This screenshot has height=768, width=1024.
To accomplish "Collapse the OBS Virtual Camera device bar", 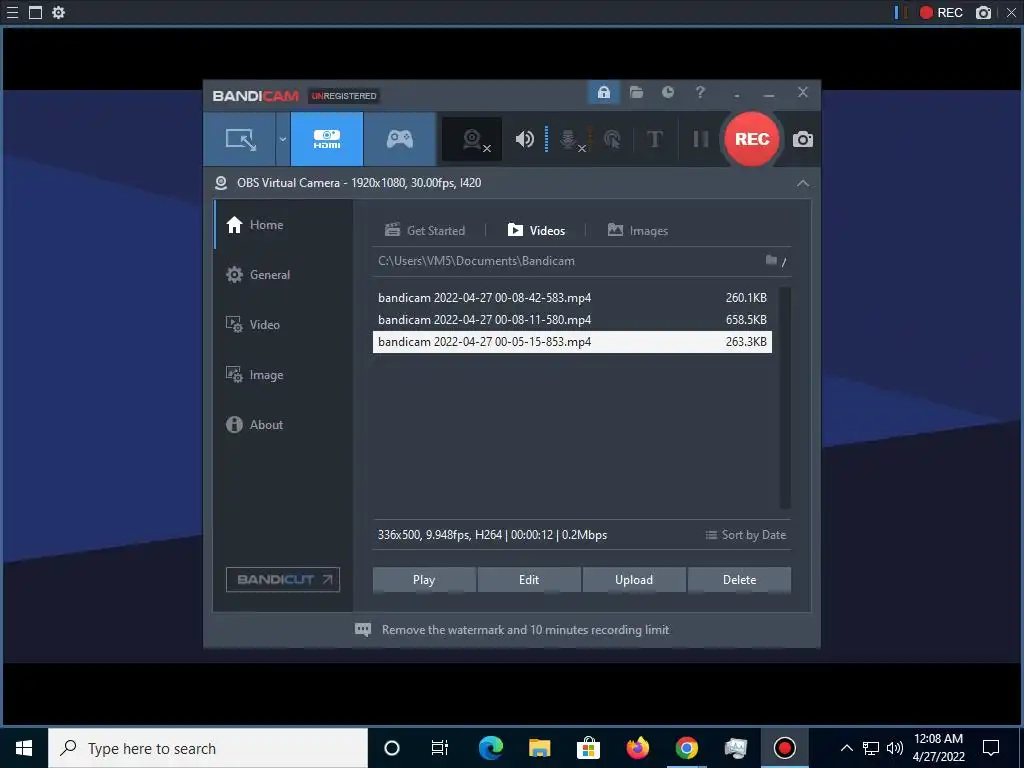I will click(803, 183).
